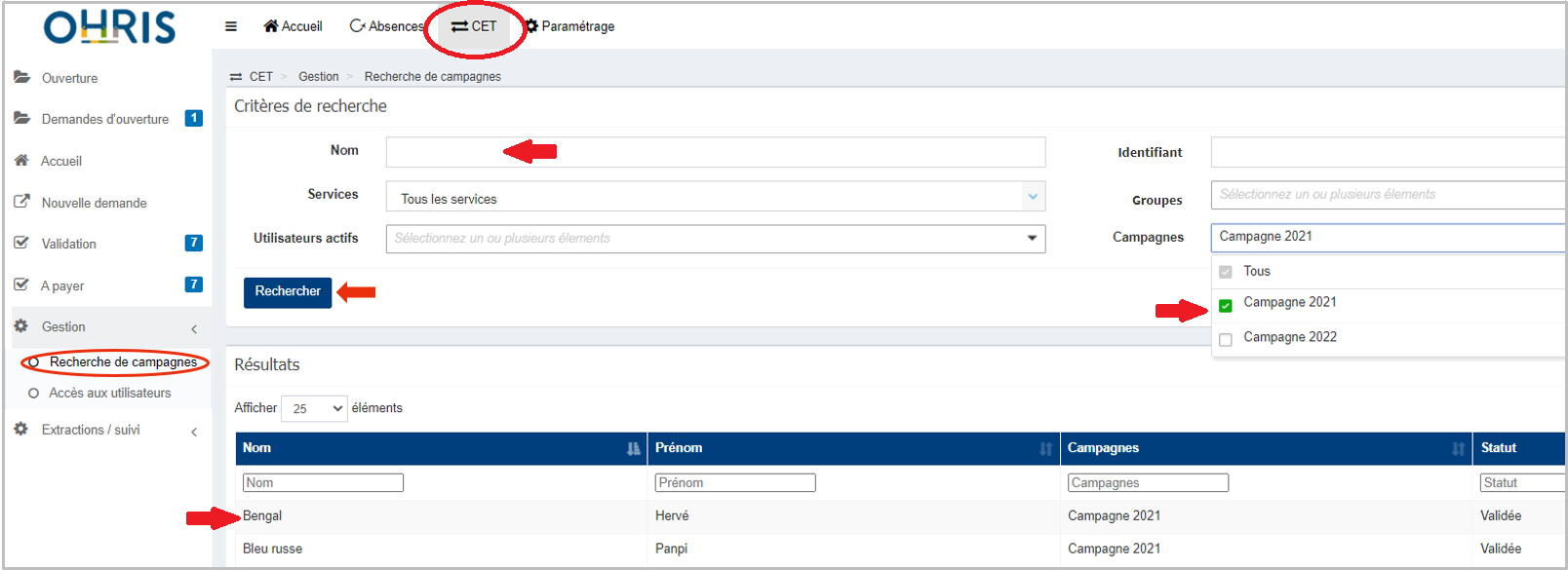Toggle the Tous campaigns checkbox
Screen dimensions: 1568x570
click(1226, 272)
